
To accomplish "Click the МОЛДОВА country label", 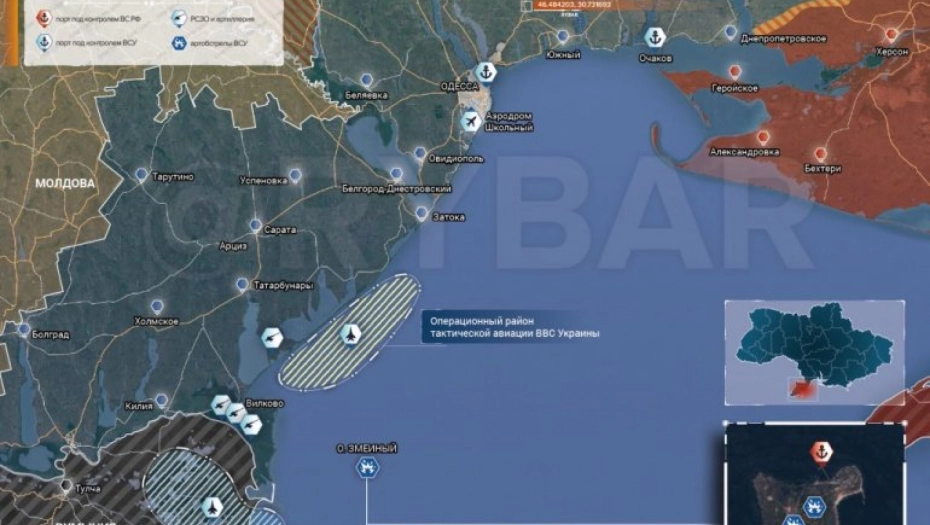I will 64,184.
